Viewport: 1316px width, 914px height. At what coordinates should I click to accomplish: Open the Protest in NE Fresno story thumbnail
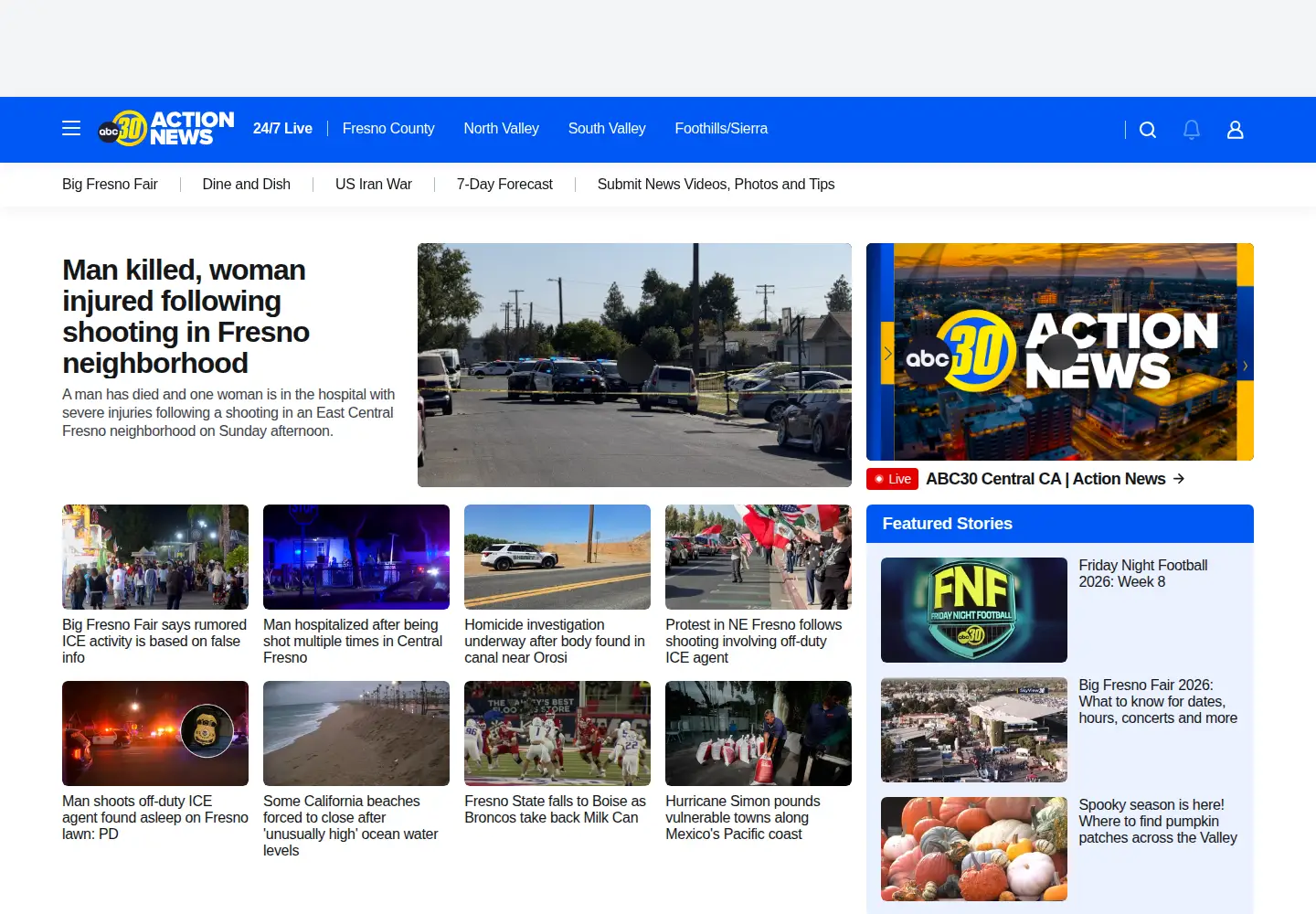pos(759,557)
